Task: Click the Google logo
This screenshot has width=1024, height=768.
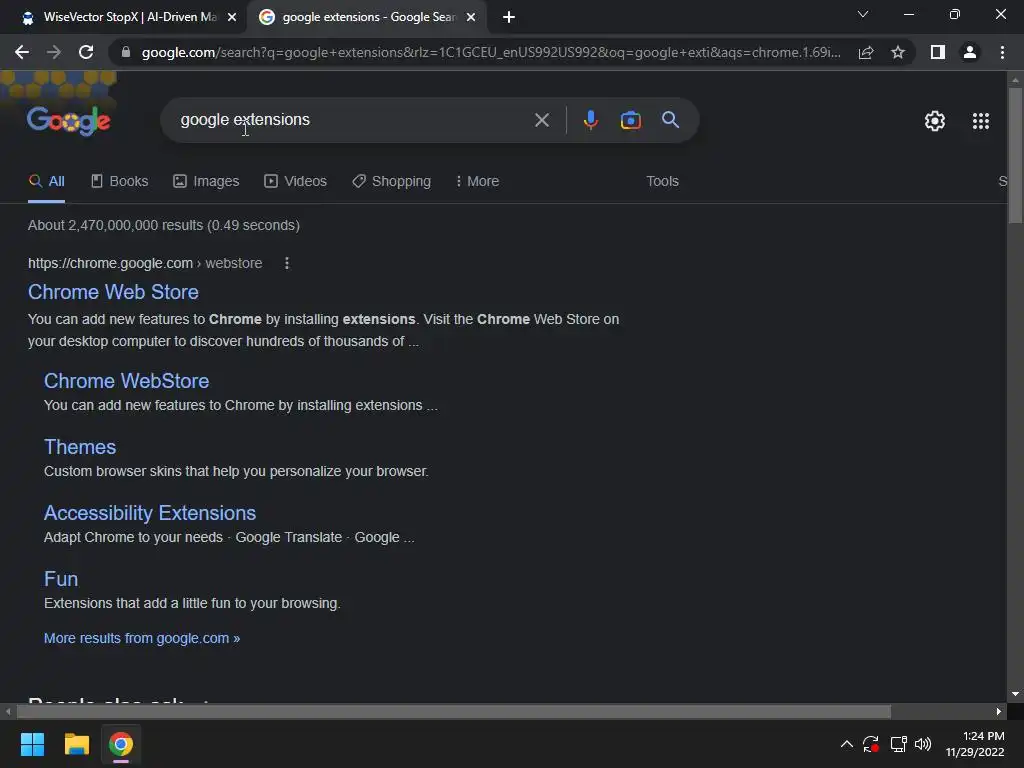Action: tap(69, 121)
